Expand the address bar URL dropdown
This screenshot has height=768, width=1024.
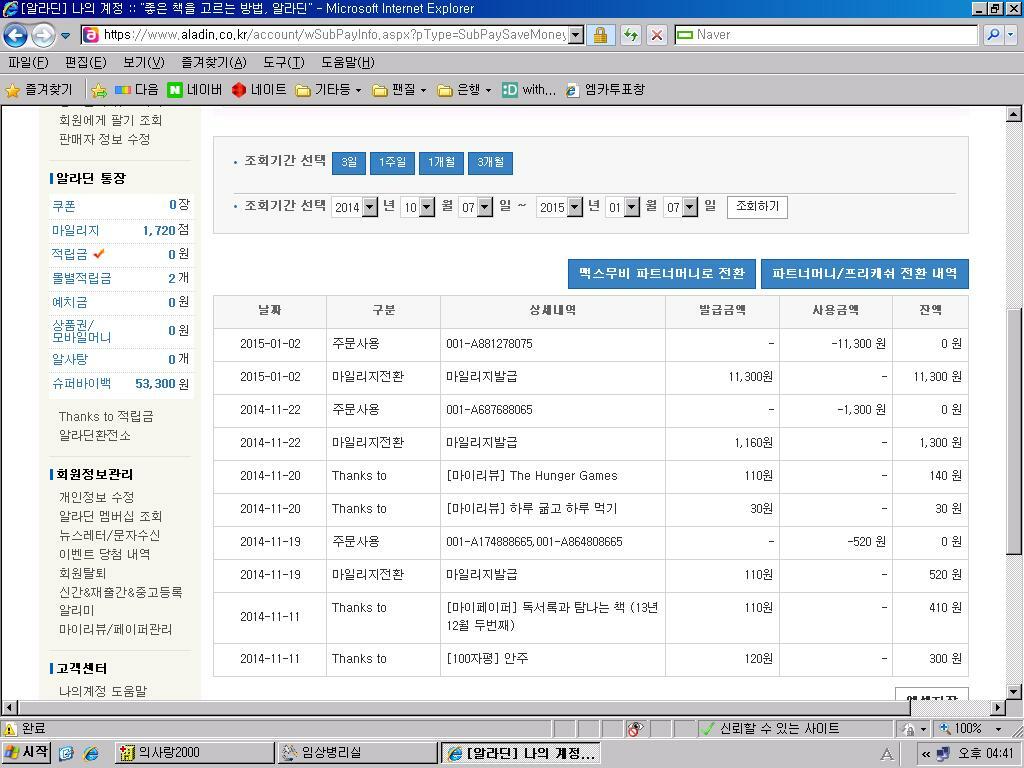tap(575, 35)
